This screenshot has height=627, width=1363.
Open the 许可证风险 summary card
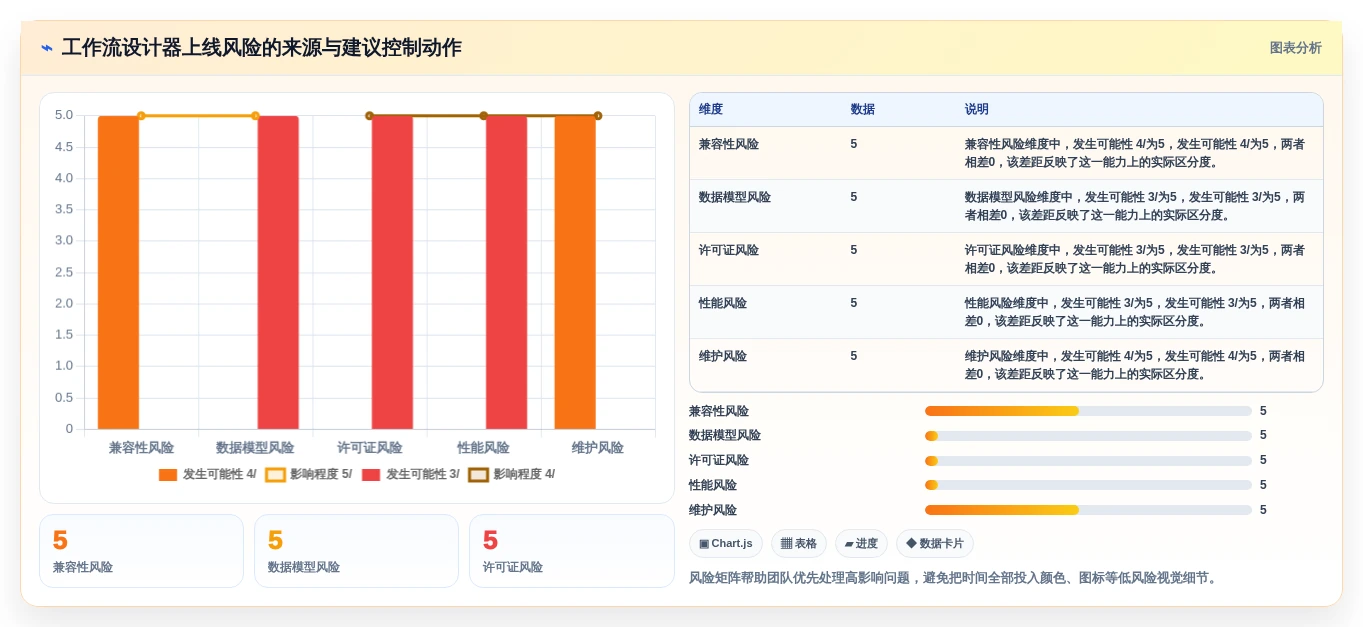(x=572, y=551)
